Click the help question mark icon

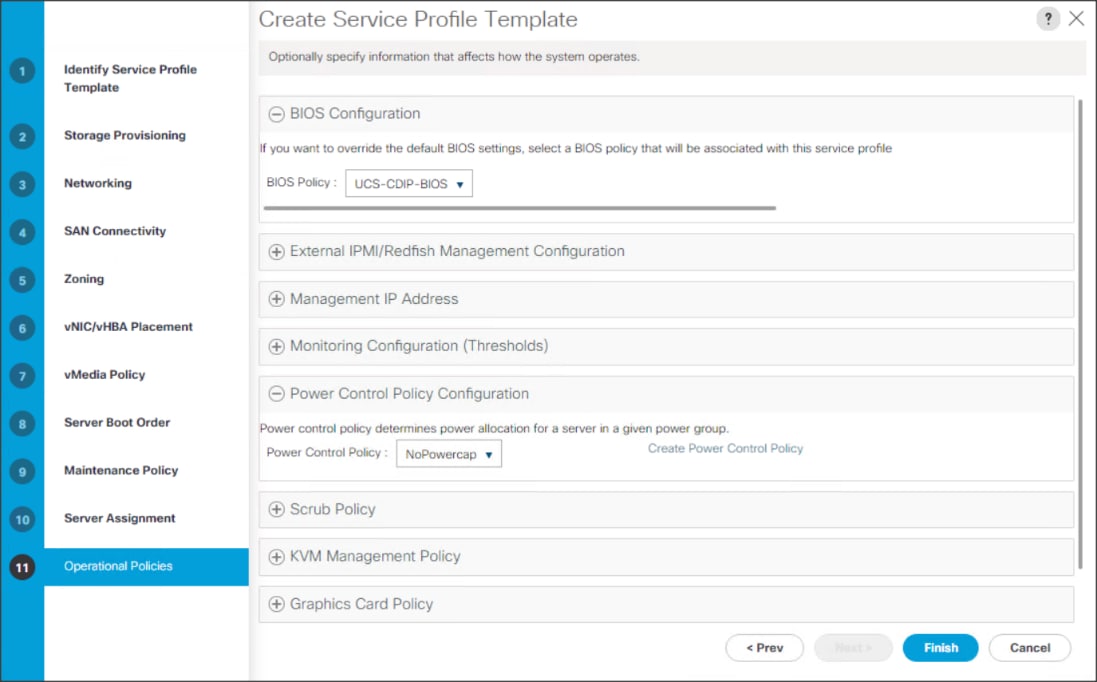tap(1047, 19)
